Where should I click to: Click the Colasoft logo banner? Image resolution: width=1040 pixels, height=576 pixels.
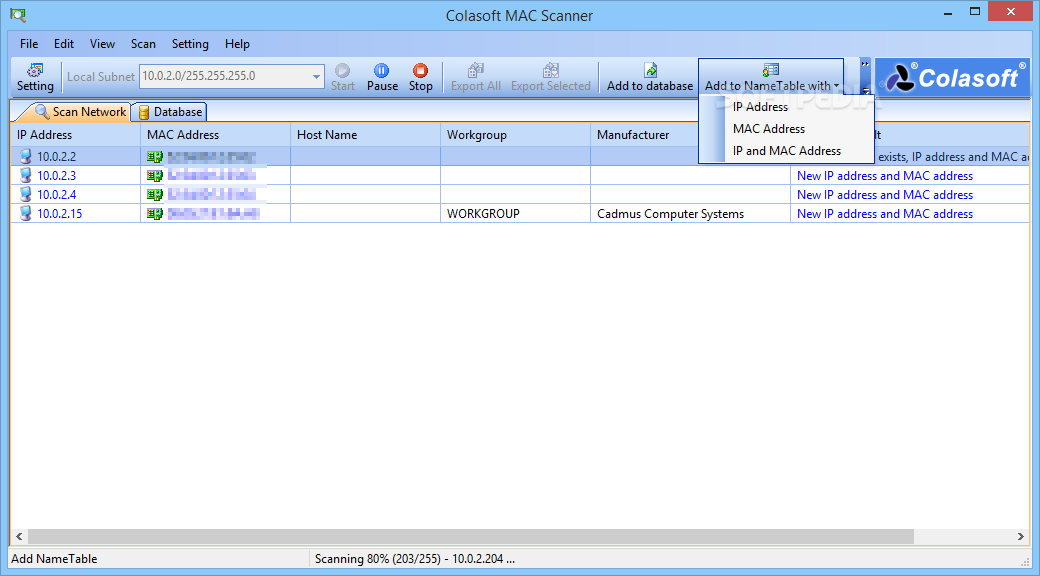952,77
